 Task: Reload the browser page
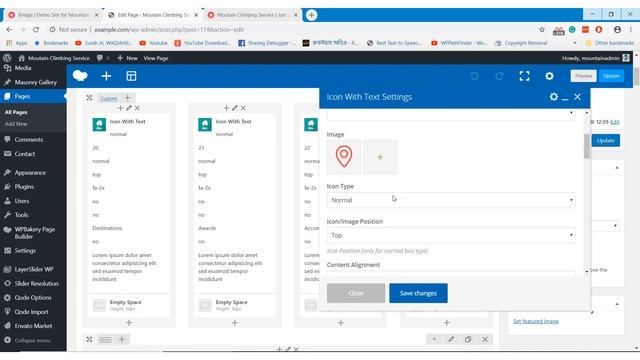tap(36, 29)
